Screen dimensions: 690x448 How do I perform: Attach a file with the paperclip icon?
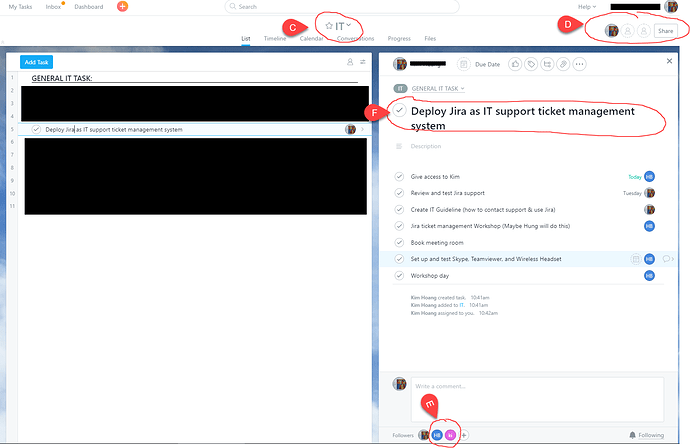coord(563,64)
